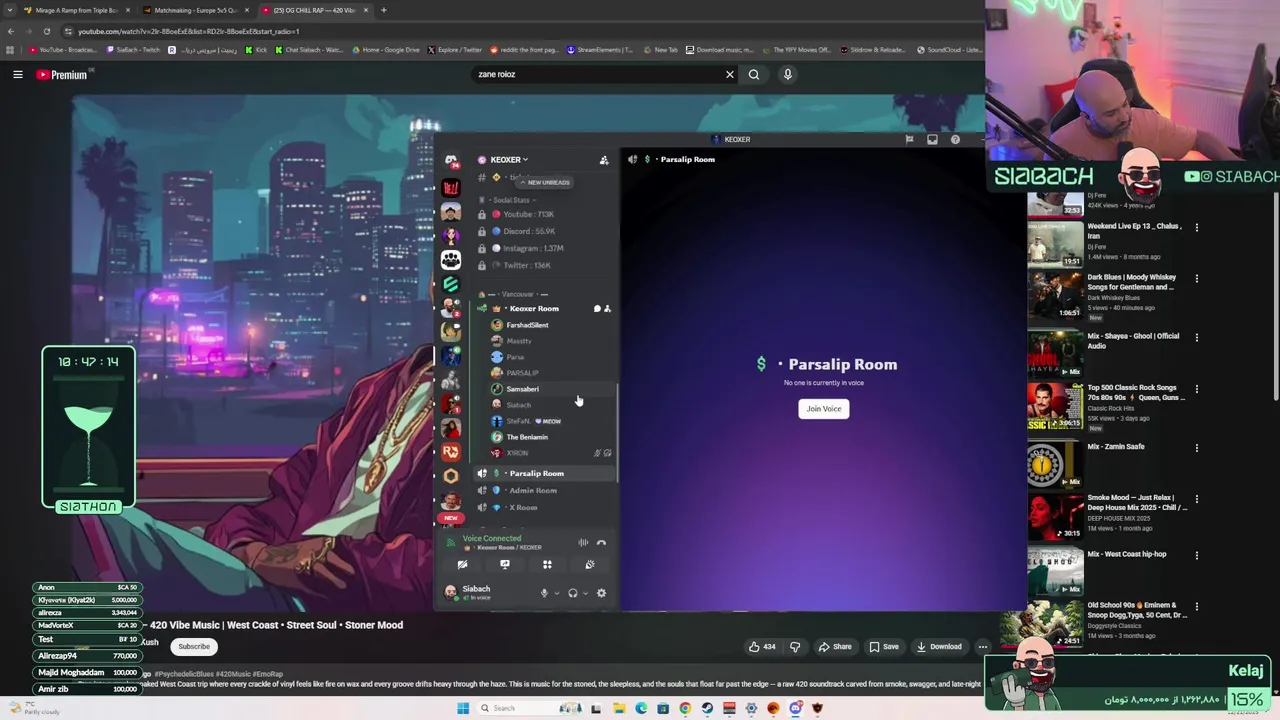Image resolution: width=1280 pixels, height=720 pixels.
Task: Jump to New Unreads pill
Action: click(x=544, y=183)
